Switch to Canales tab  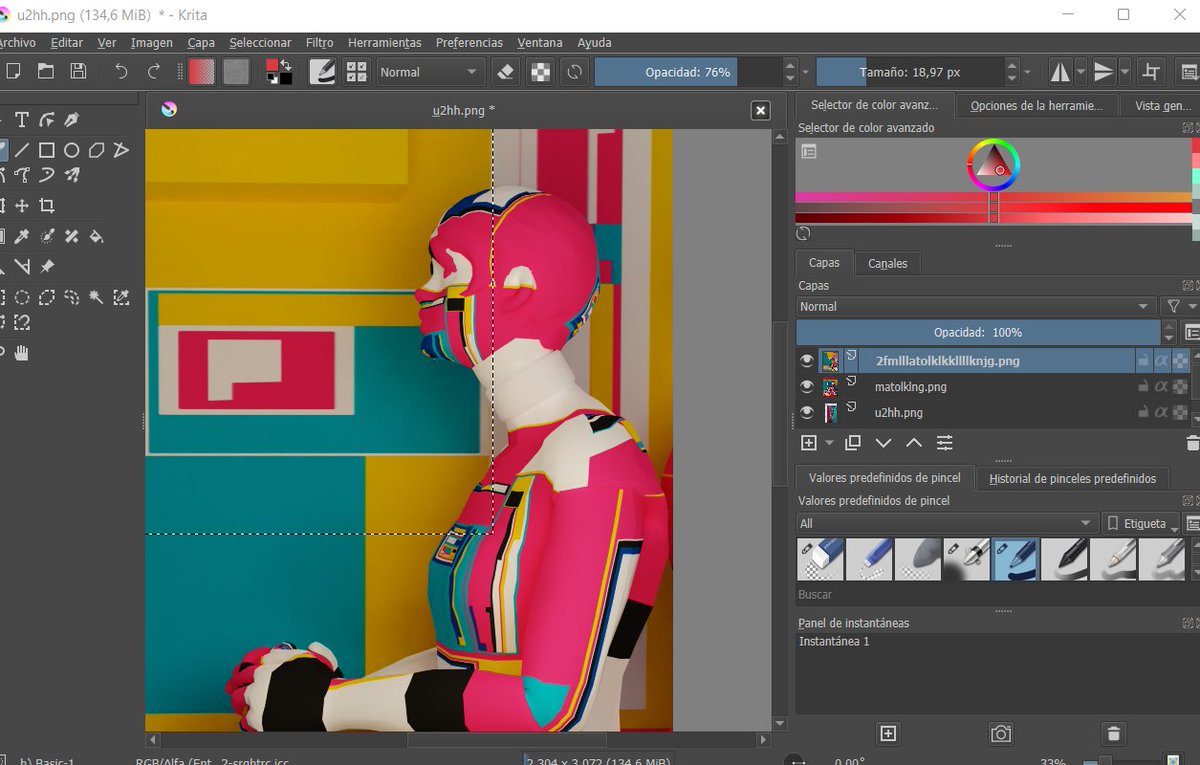[887, 263]
